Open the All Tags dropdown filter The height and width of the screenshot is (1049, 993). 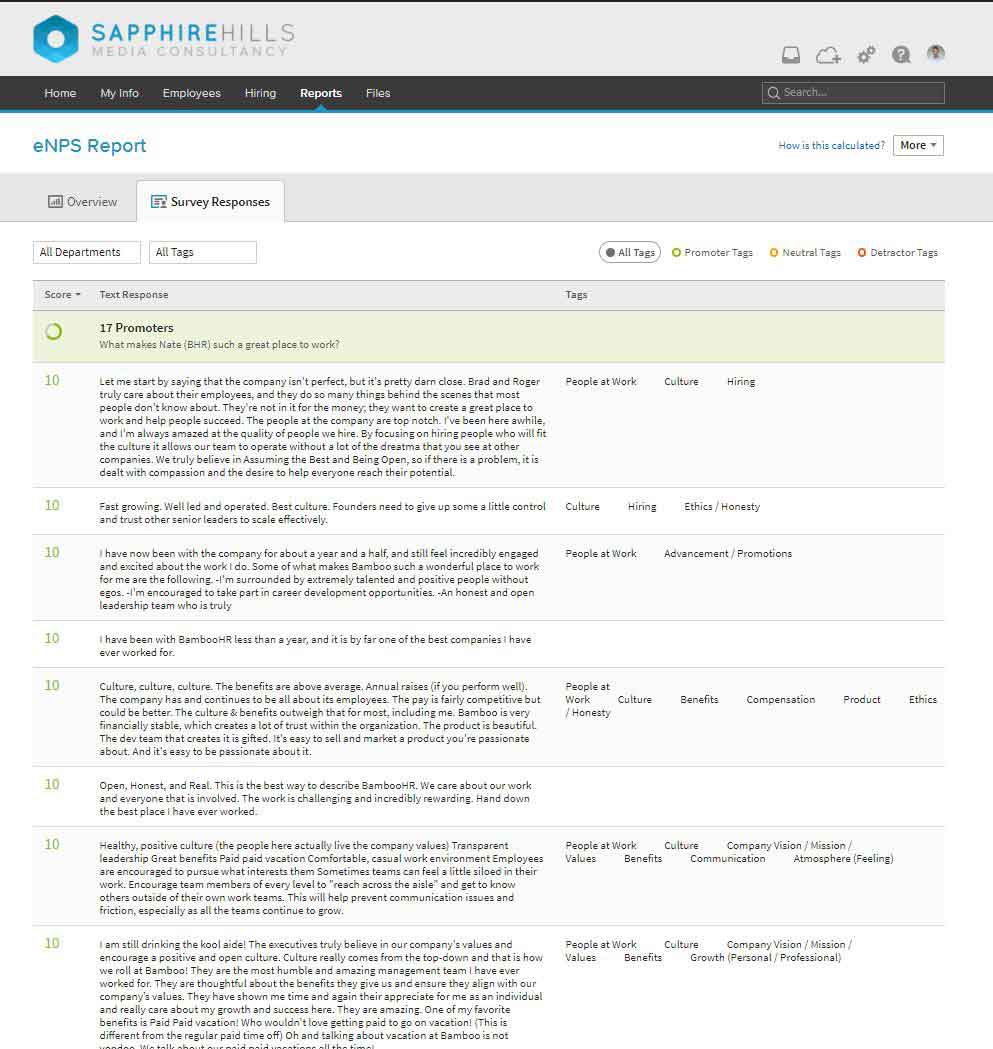pyautogui.click(x=203, y=252)
